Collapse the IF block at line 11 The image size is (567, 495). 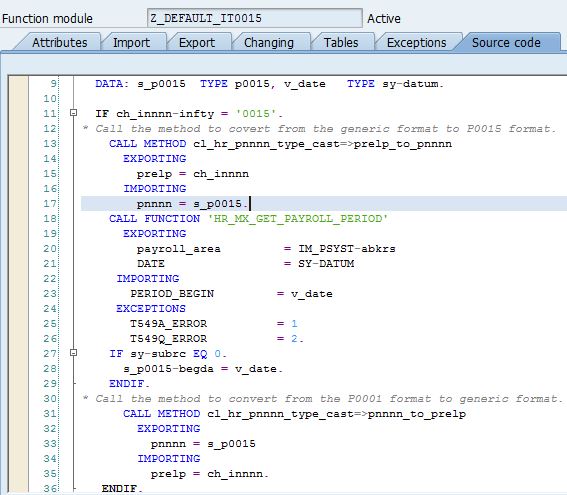pyautogui.click(x=73, y=113)
